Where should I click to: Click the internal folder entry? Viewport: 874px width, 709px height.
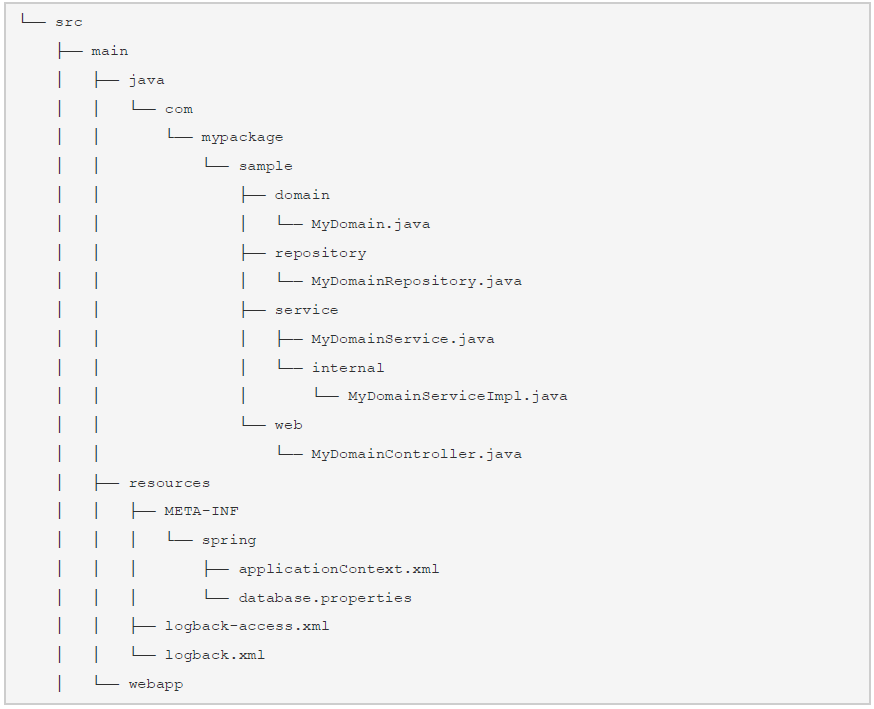[x=348, y=368]
